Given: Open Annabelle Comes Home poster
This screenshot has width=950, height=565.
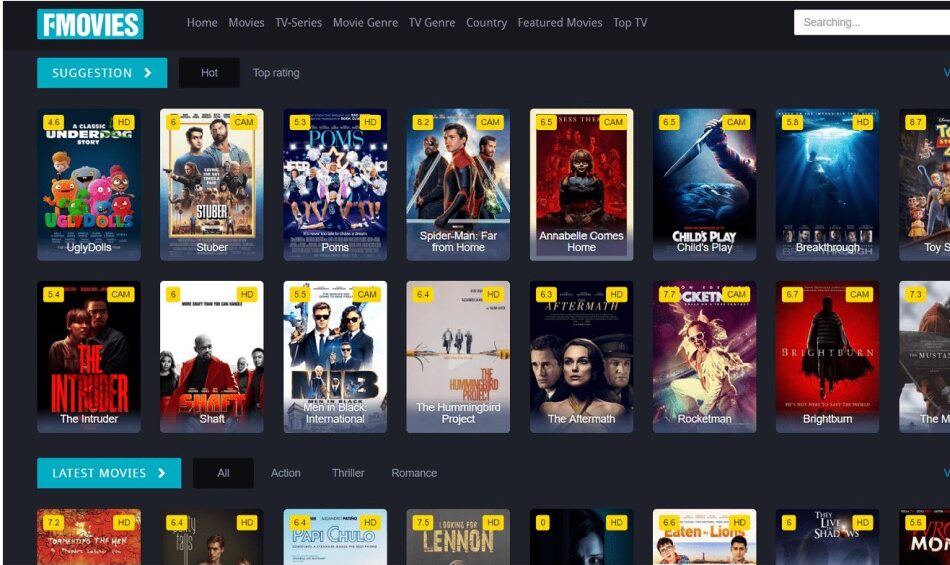Looking at the screenshot, I should [581, 185].
